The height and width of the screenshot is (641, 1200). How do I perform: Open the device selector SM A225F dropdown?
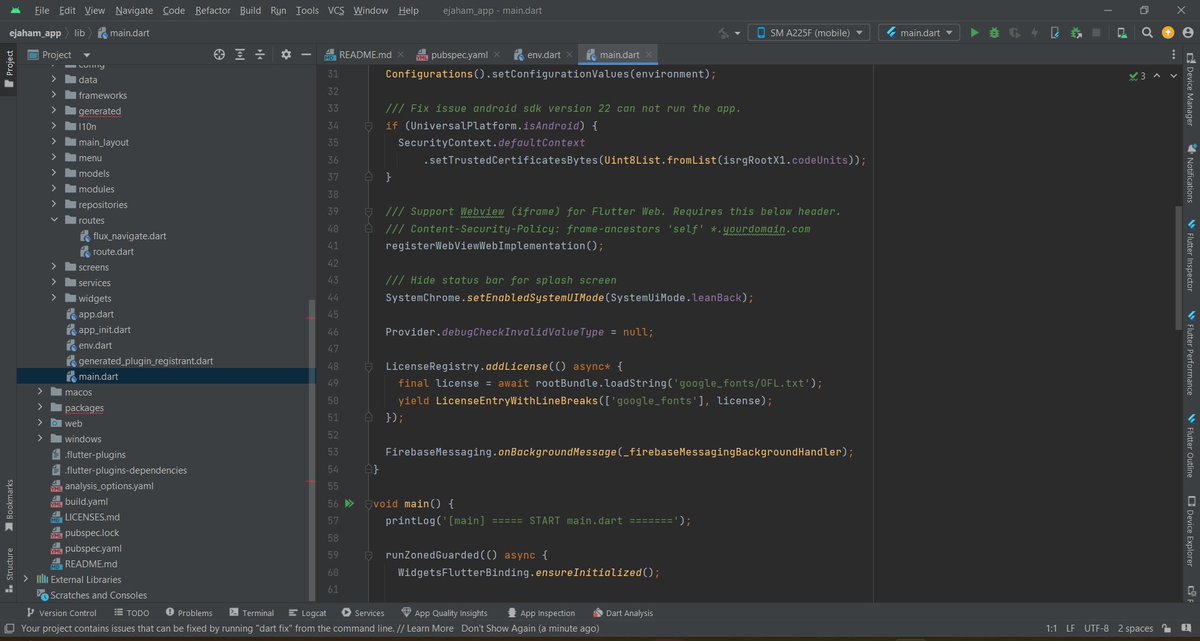coord(810,33)
